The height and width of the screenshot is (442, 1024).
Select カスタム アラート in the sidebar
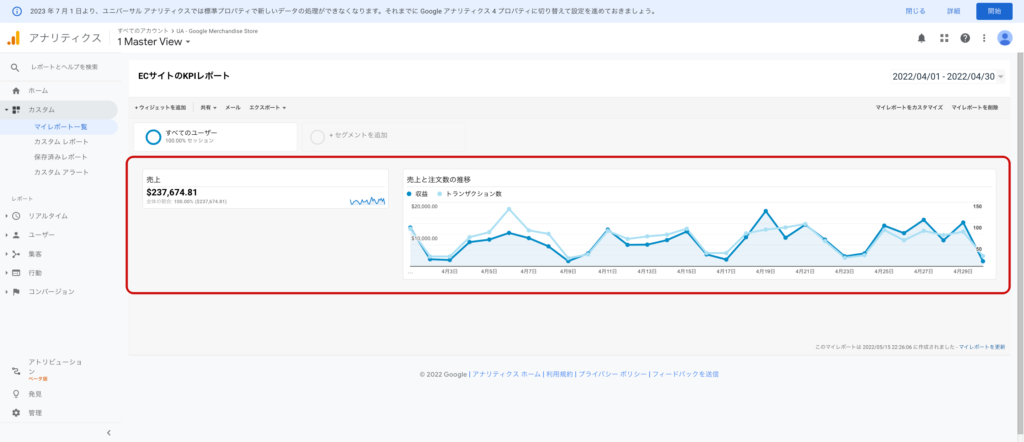61,172
